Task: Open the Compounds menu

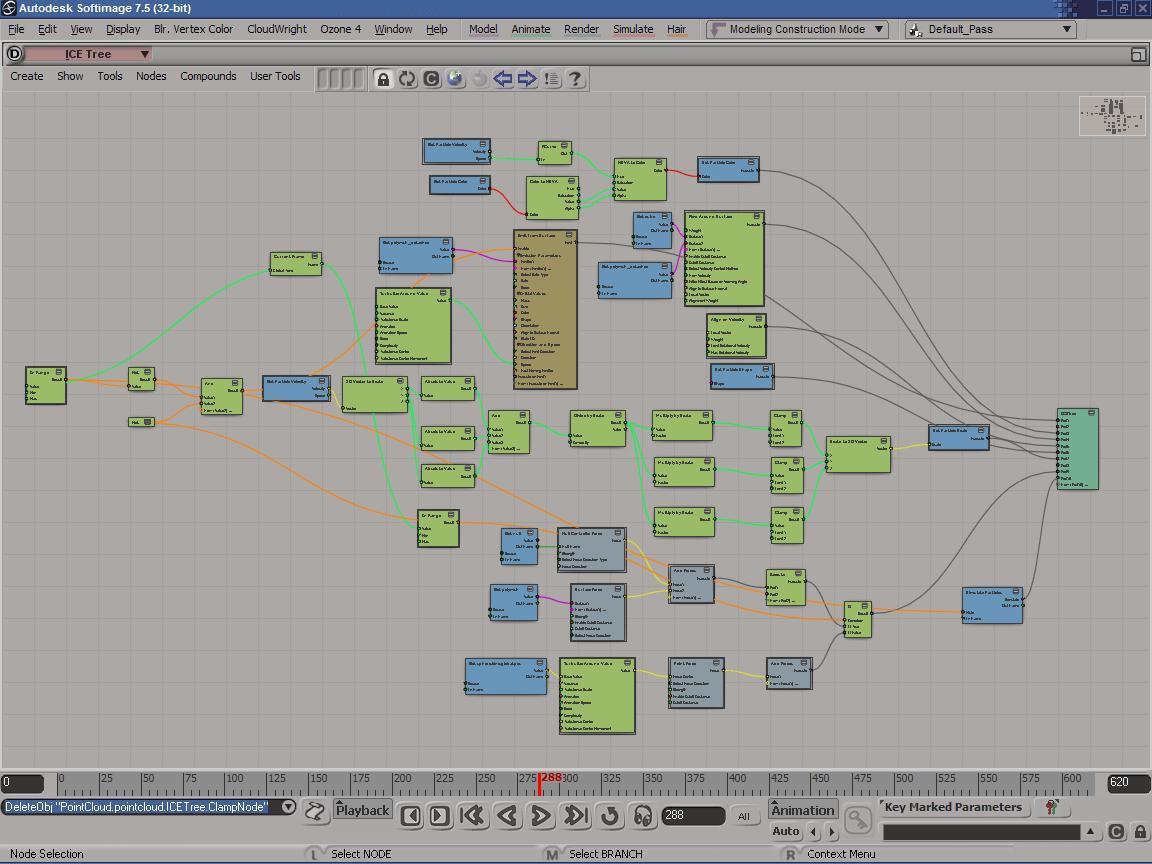Action: pyautogui.click(x=208, y=76)
